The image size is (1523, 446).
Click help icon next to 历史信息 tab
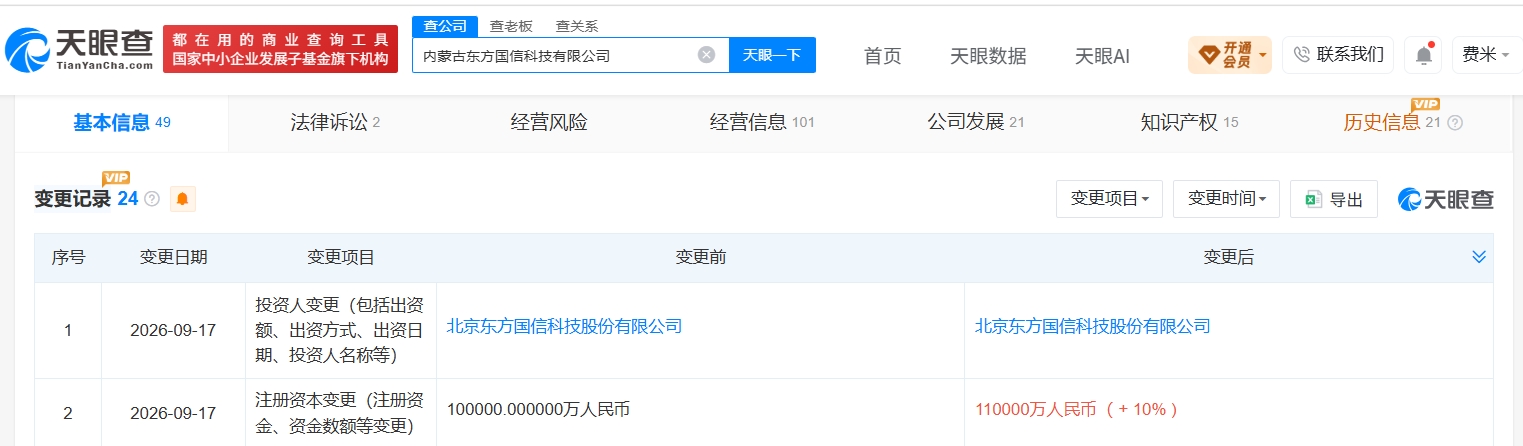point(1455,123)
